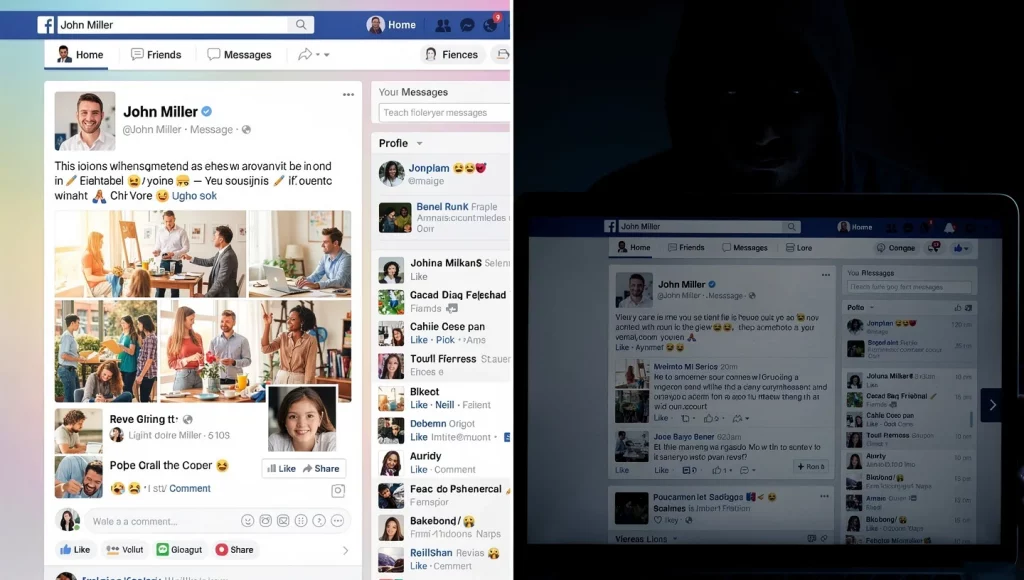Open the share arrow dropdown beside Messages tab
The height and width of the screenshot is (580, 1024).
pos(313,54)
